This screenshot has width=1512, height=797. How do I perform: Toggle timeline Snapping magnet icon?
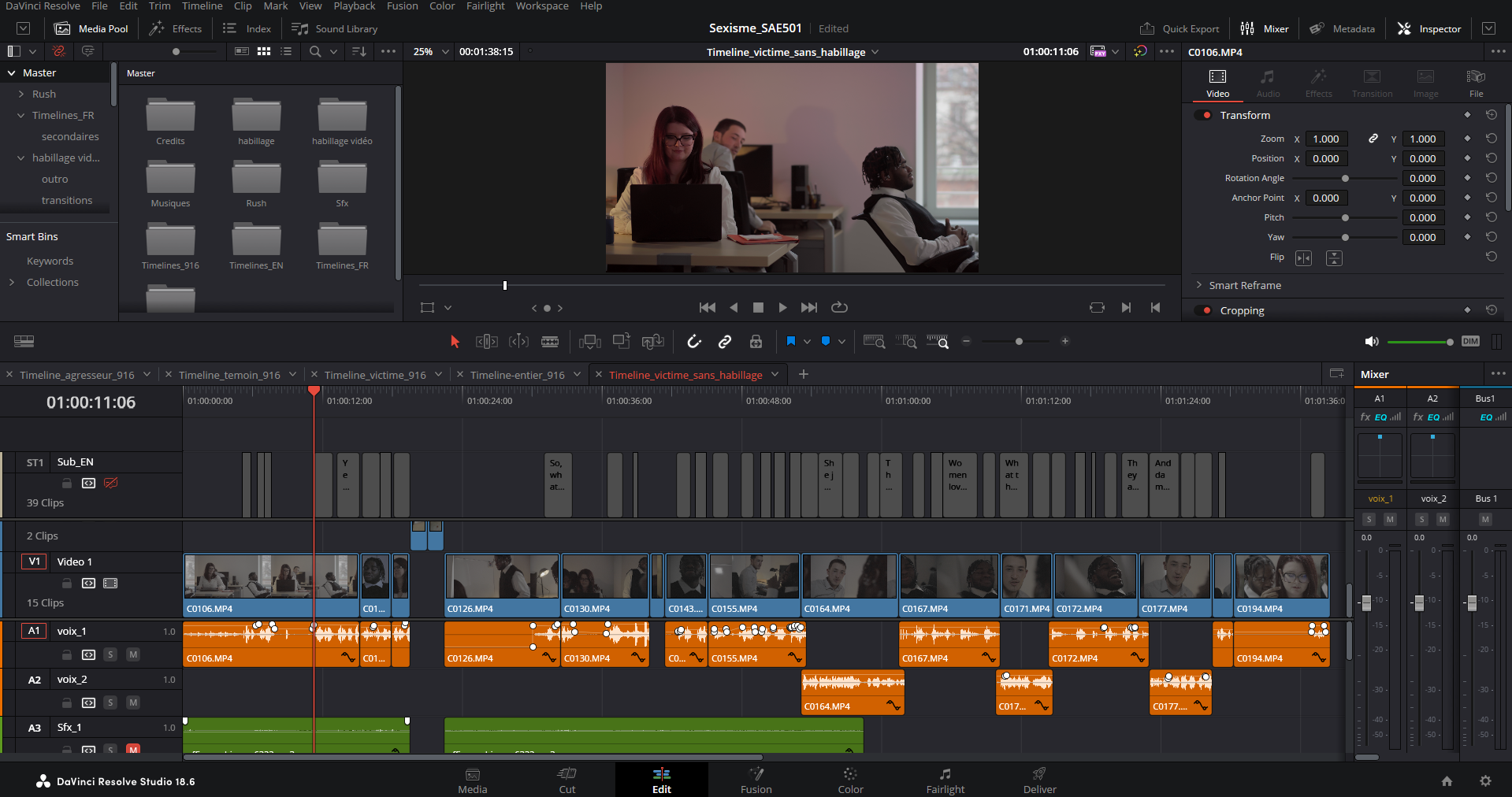(x=694, y=341)
